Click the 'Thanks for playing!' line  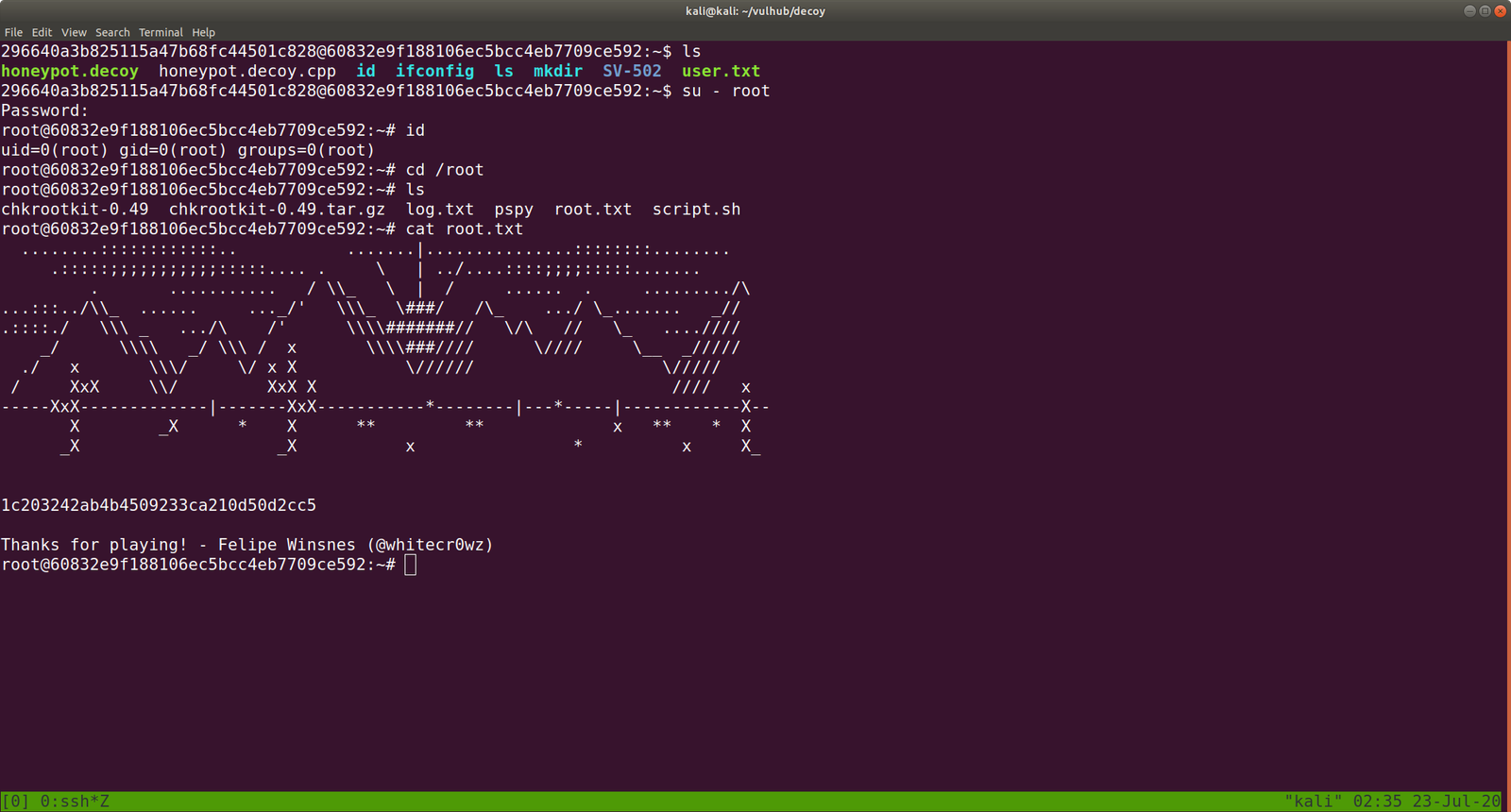94,545
